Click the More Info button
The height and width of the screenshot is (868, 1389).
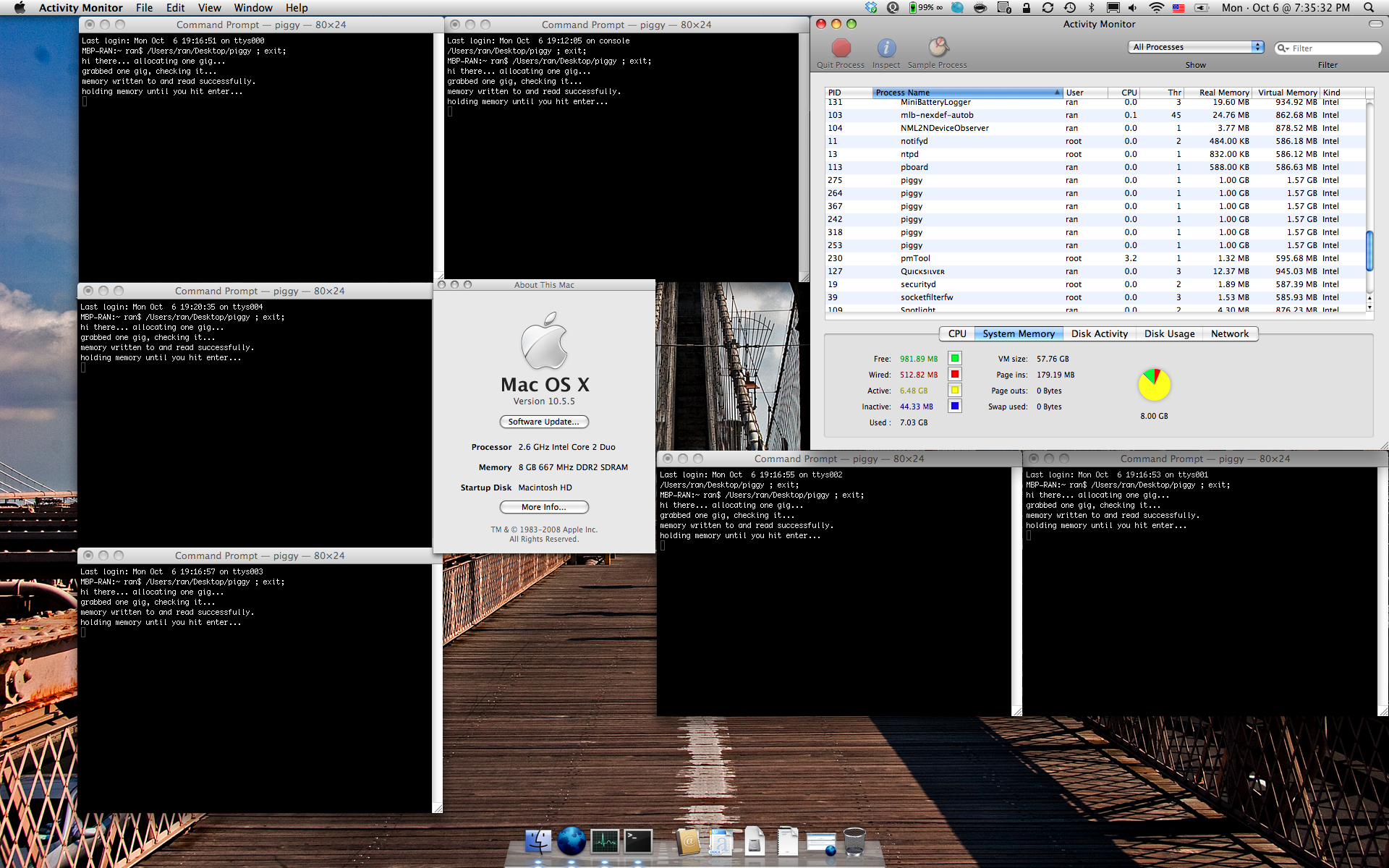543,507
